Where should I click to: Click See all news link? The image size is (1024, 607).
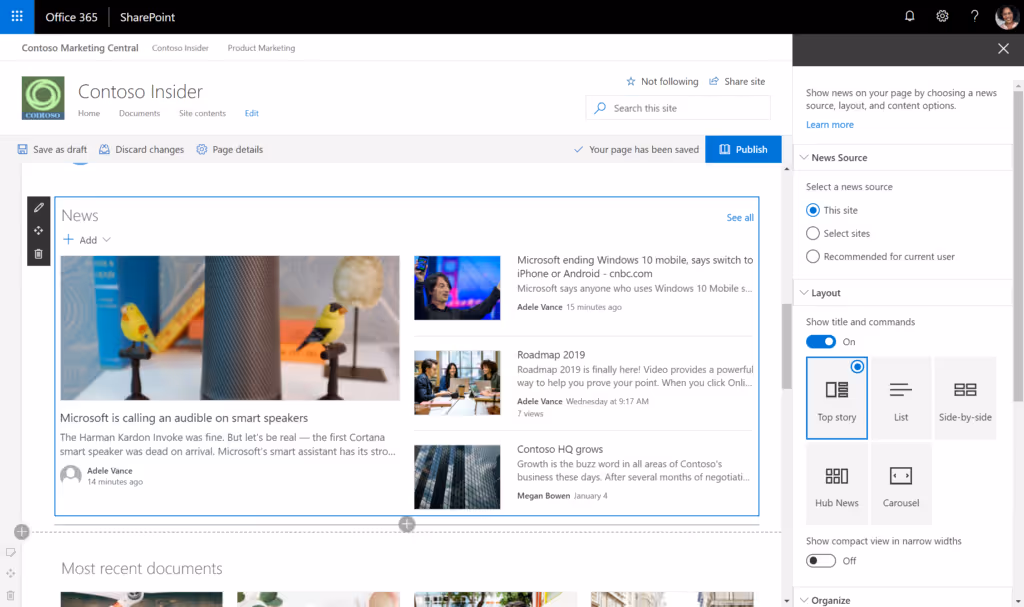click(x=740, y=218)
